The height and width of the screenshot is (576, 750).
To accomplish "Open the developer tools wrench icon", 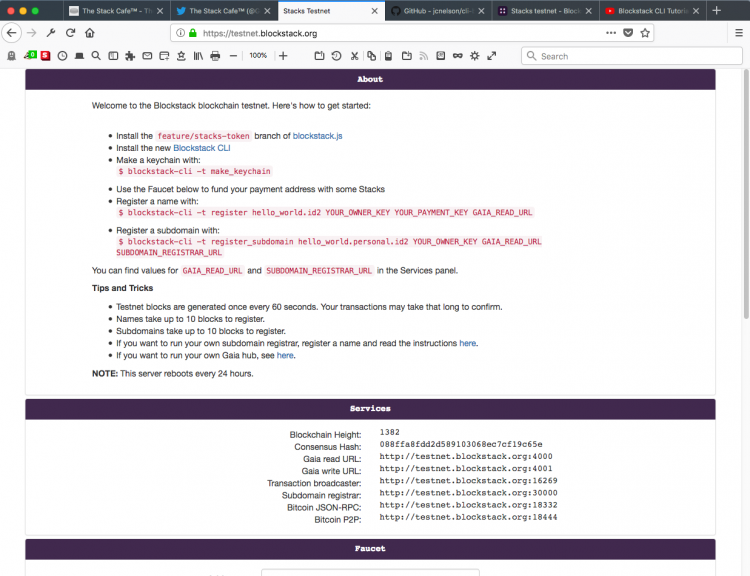I will (51, 33).
